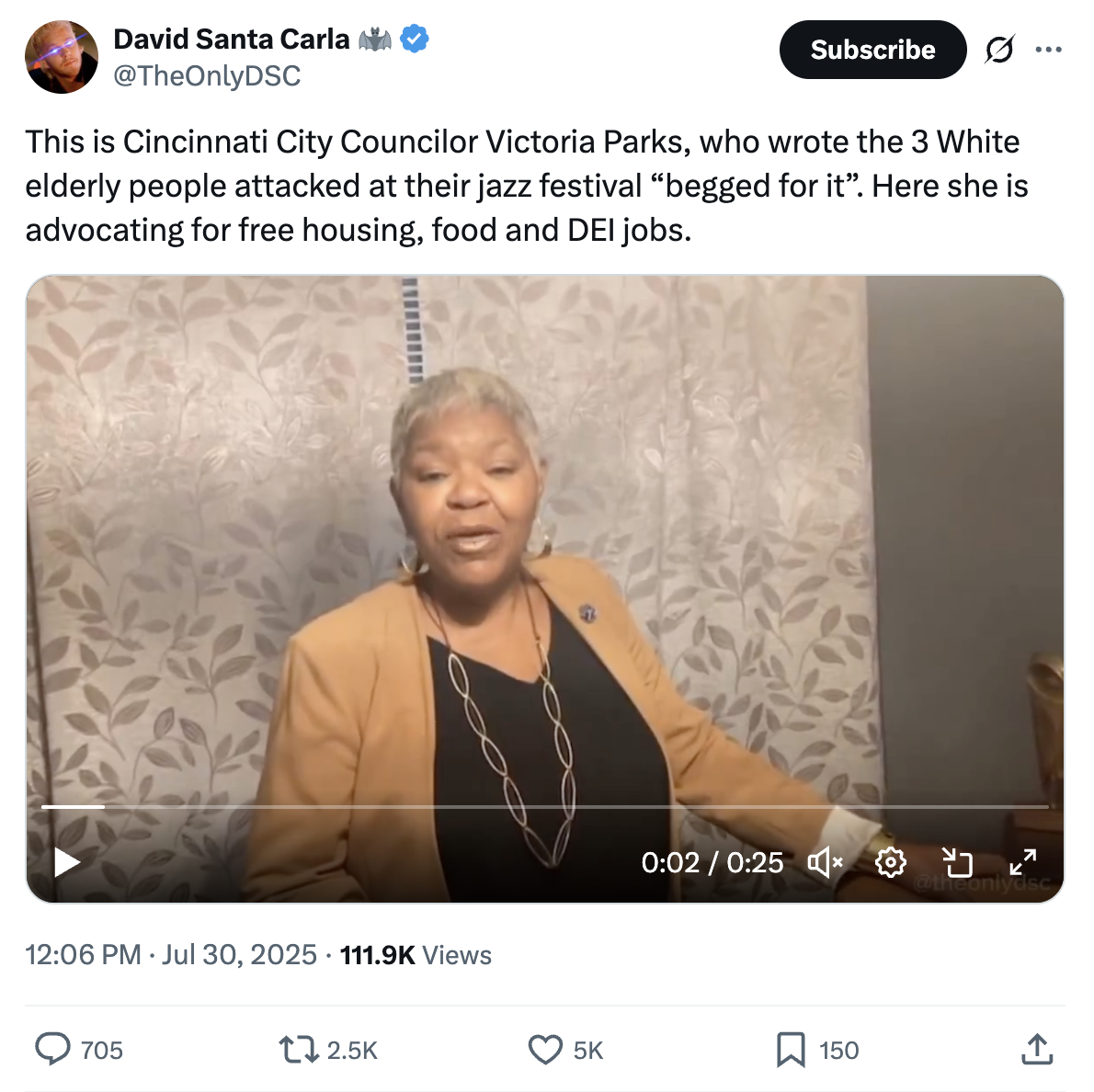Toggle picture-in-picture mini player
Screen dimensions: 1094x1092
point(957,862)
